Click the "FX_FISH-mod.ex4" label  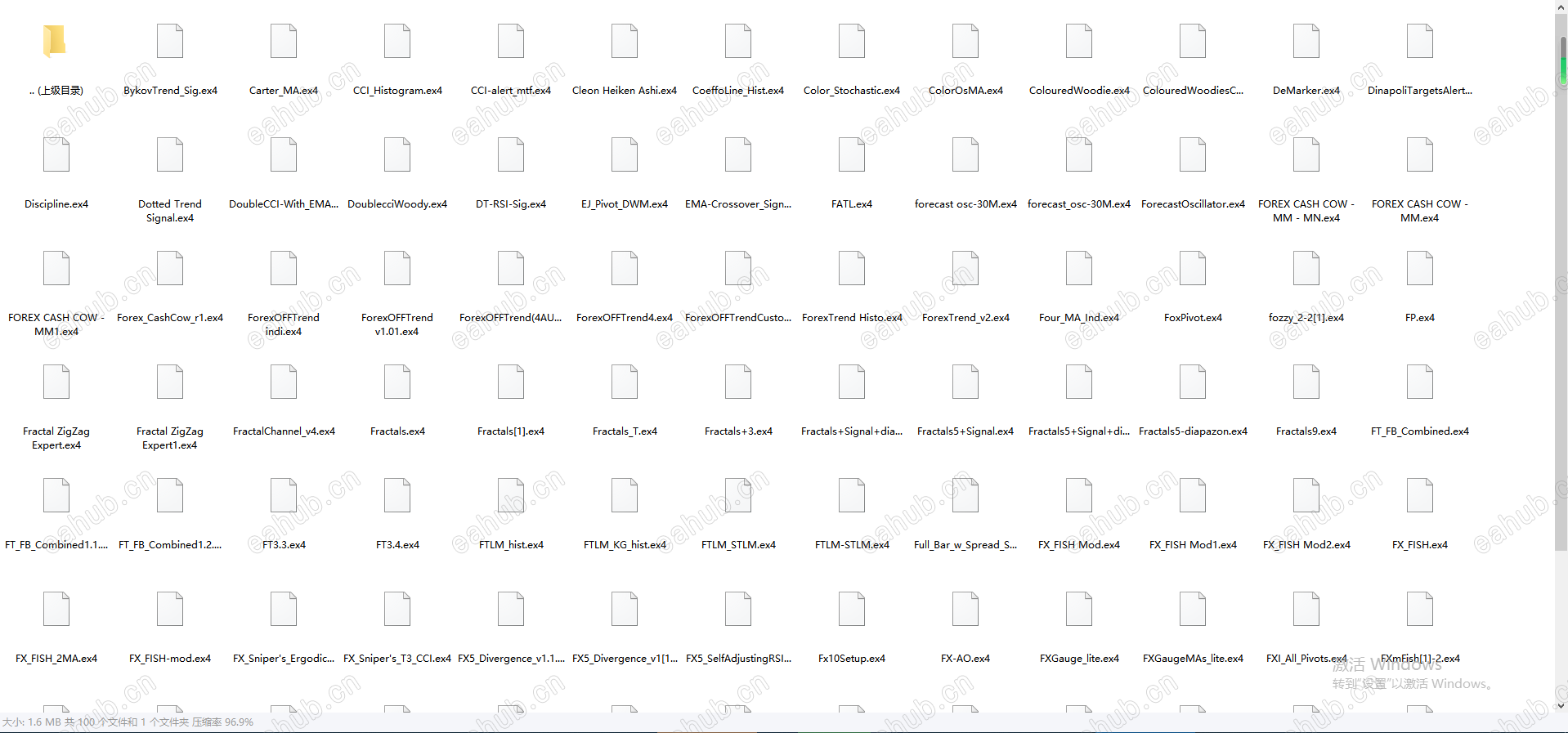(170, 659)
